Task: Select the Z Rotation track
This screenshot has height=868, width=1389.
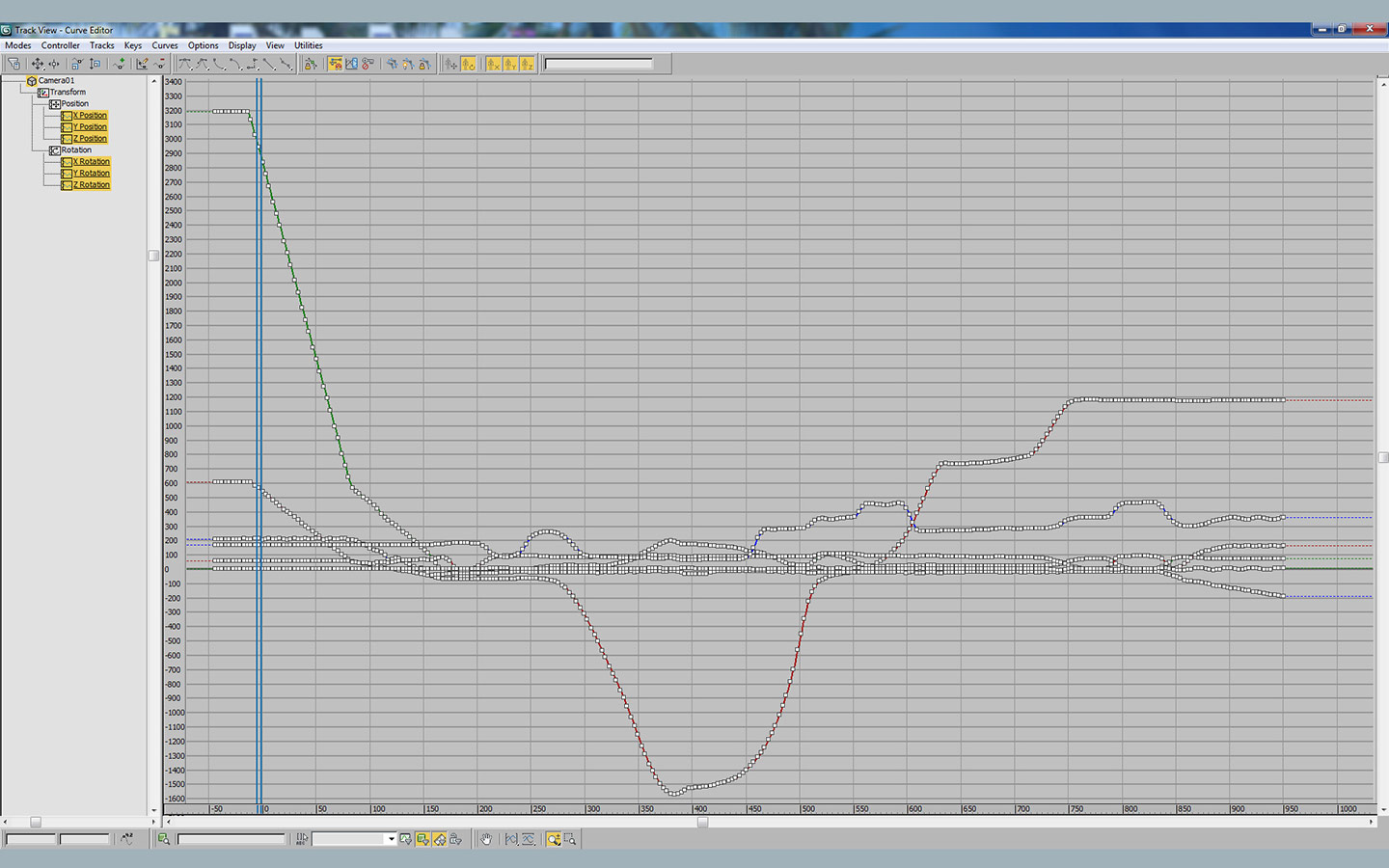Action: pos(92,185)
